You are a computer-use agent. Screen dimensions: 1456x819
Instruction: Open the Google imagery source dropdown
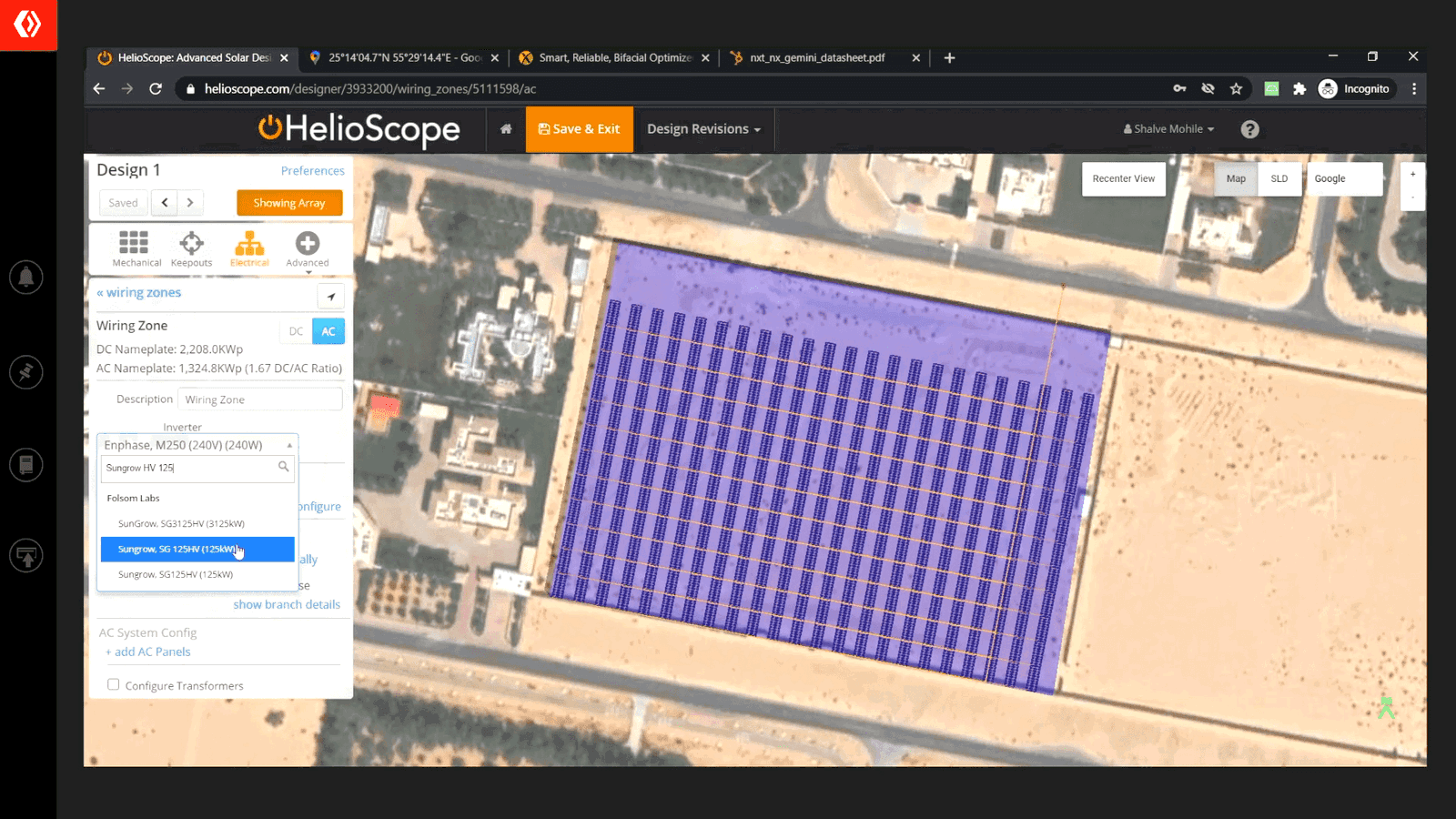tap(1344, 178)
